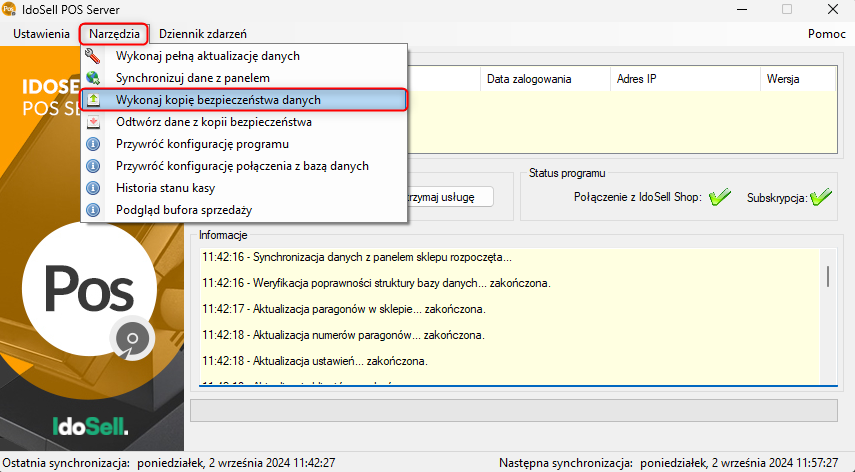Image resolution: width=855 pixels, height=472 pixels.
Task: Click info icon beside Przywróć konfigurację programu
Action: [x=93, y=144]
